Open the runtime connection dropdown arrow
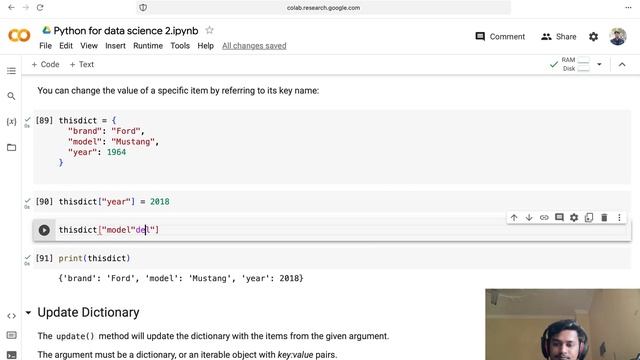This screenshot has width=640, height=360. coord(599,64)
